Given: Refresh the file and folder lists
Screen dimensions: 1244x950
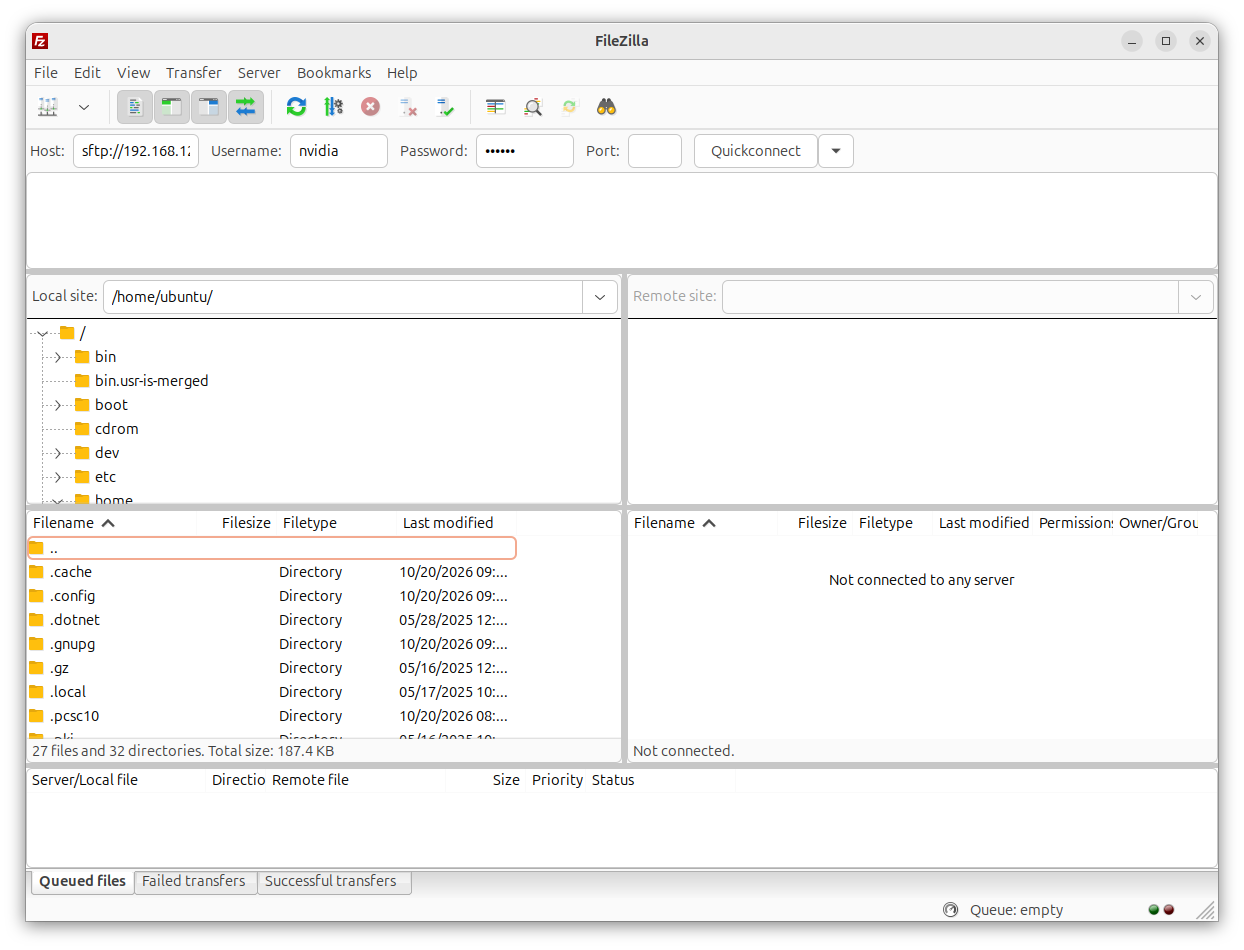Looking at the screenshot, I should coord(296,106).
